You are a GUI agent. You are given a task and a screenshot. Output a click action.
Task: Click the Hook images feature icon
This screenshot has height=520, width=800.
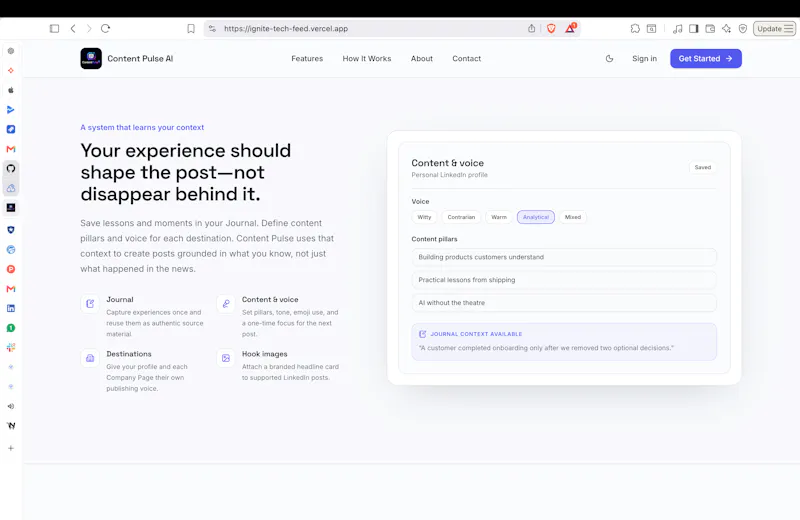tap(226, 358)
